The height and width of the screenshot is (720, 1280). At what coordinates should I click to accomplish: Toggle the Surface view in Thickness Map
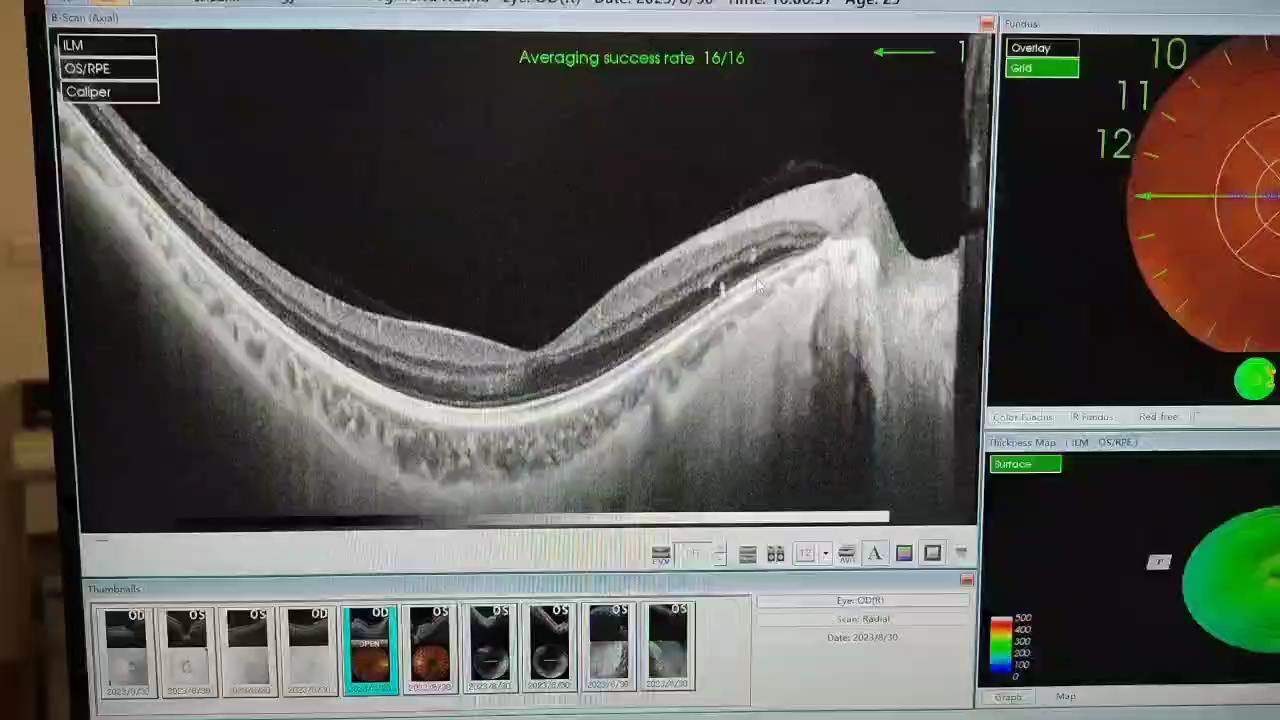click(1025, 464)
